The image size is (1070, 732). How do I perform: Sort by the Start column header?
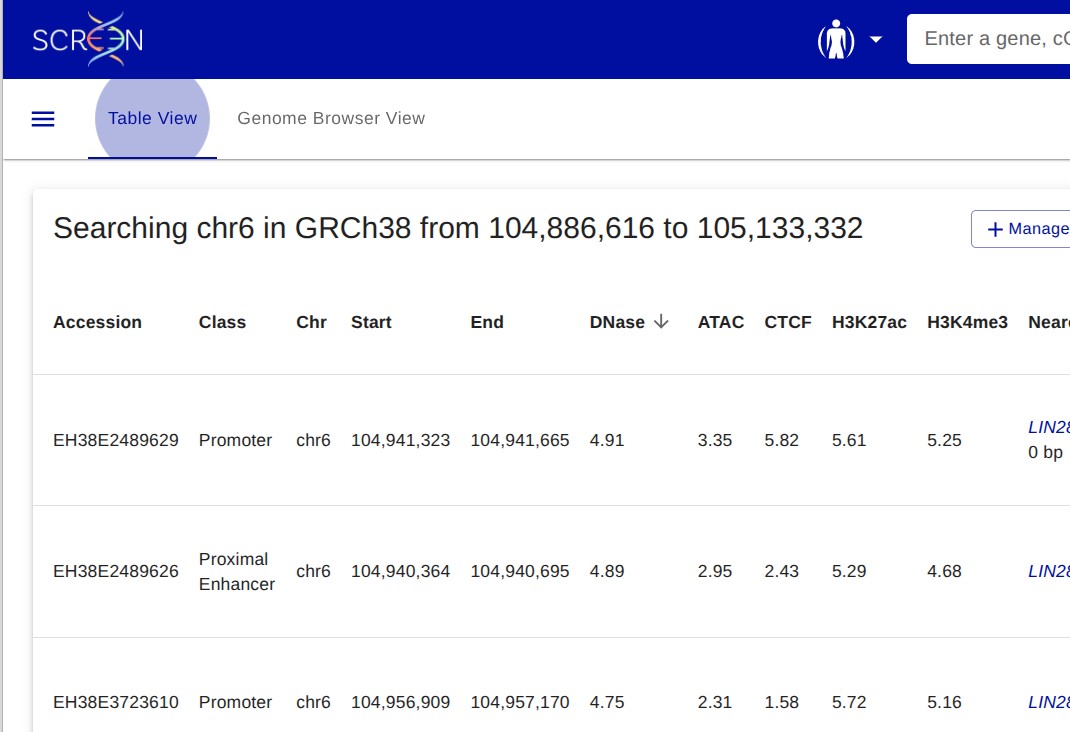coord(371,322)
